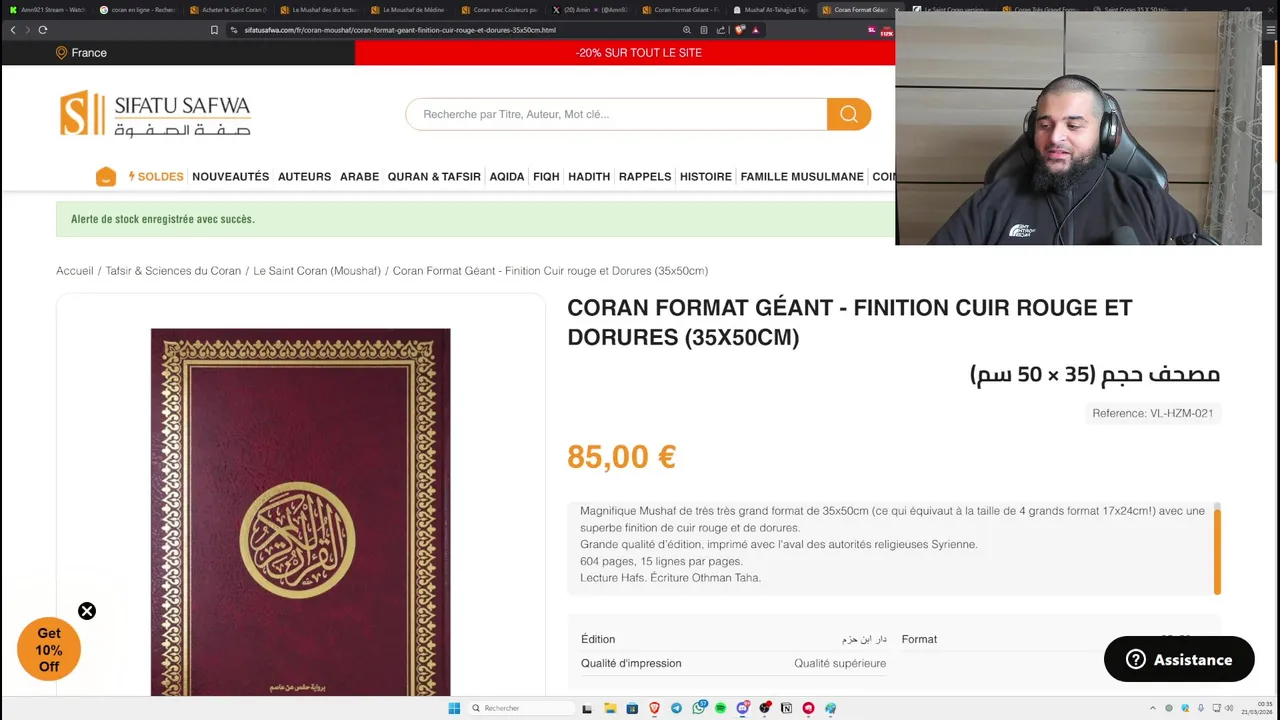Viewport: 1280px width, 720px height.
Task: Expand the system tray hidden icons chevron
Action: pos(1152,708)
